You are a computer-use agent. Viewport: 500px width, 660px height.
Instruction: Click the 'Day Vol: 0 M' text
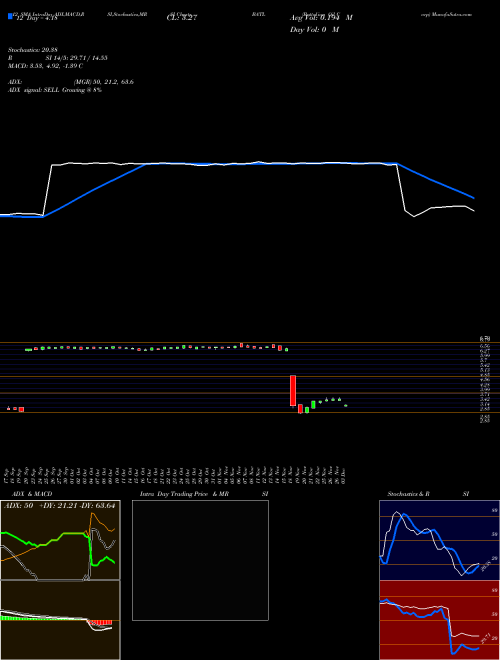314,29
